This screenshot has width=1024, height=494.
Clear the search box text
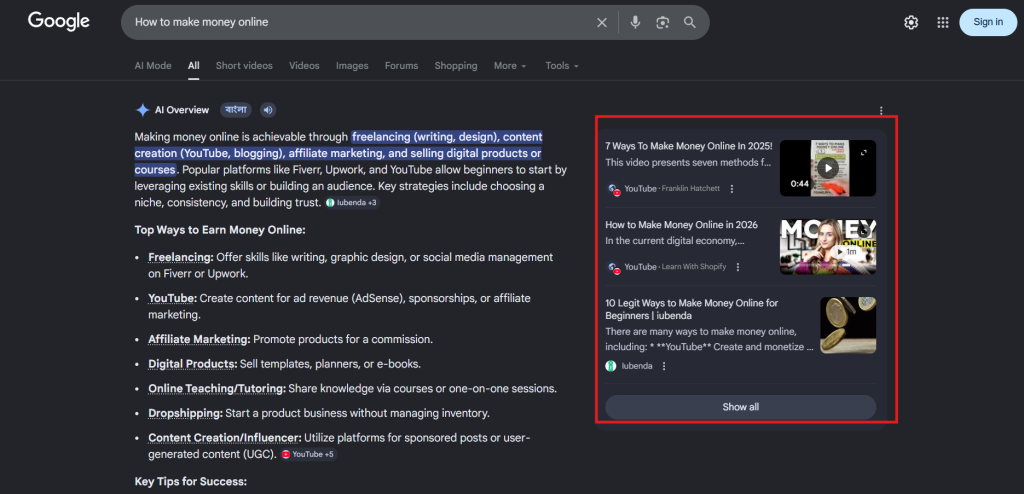click(602, 22)
